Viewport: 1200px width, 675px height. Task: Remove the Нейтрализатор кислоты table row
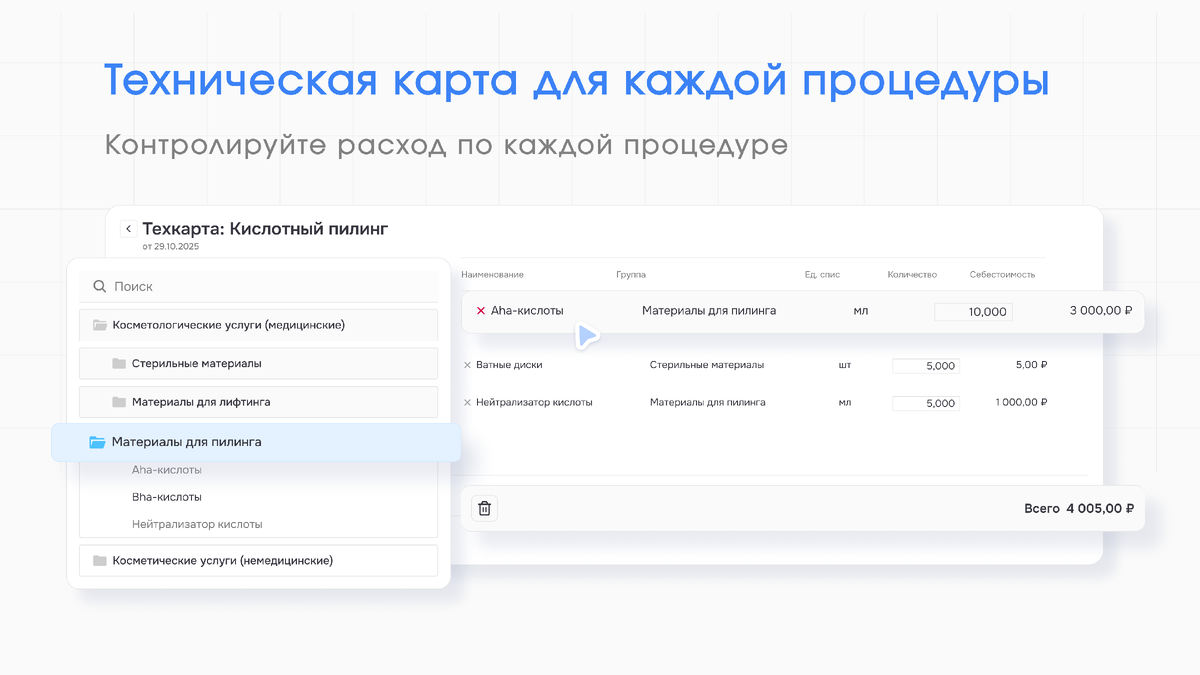click(467, 402)
